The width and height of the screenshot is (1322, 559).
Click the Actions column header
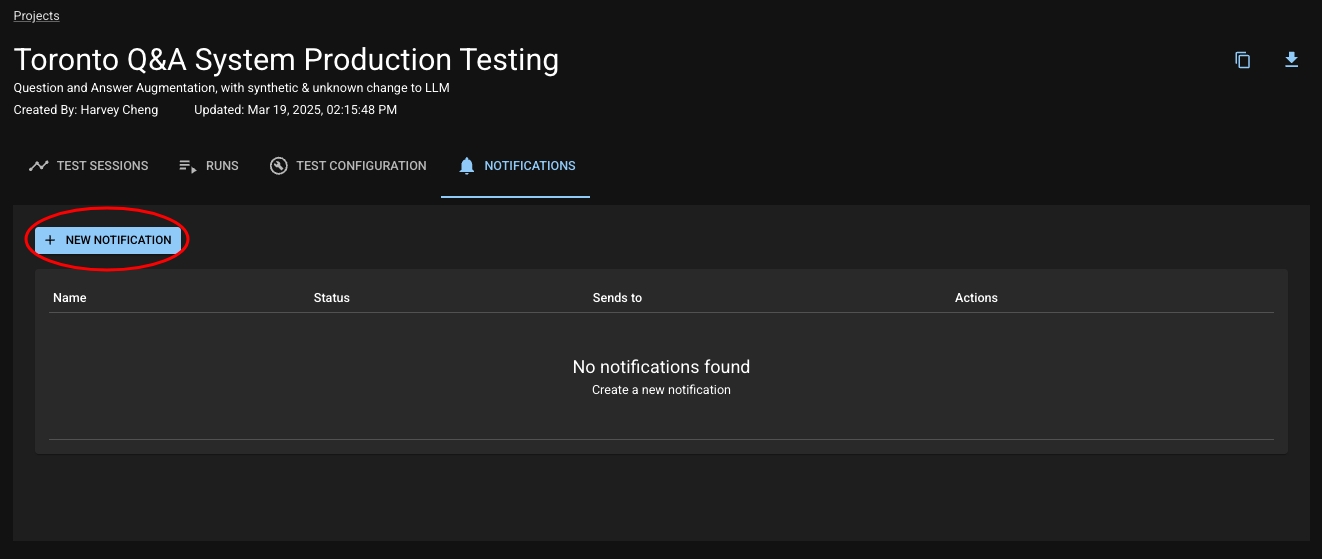coord(976,298)
